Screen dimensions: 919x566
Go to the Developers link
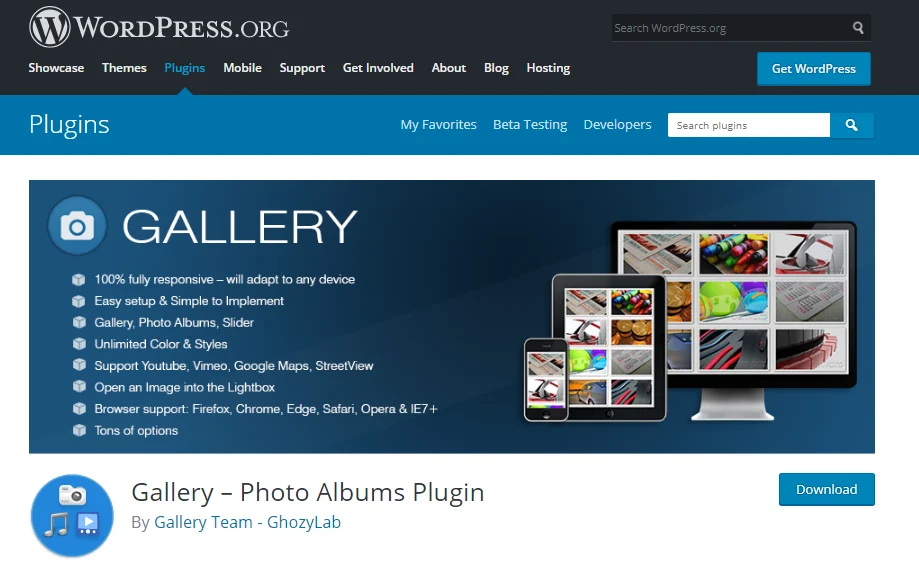pyautogui.click(x=617, y=125)
